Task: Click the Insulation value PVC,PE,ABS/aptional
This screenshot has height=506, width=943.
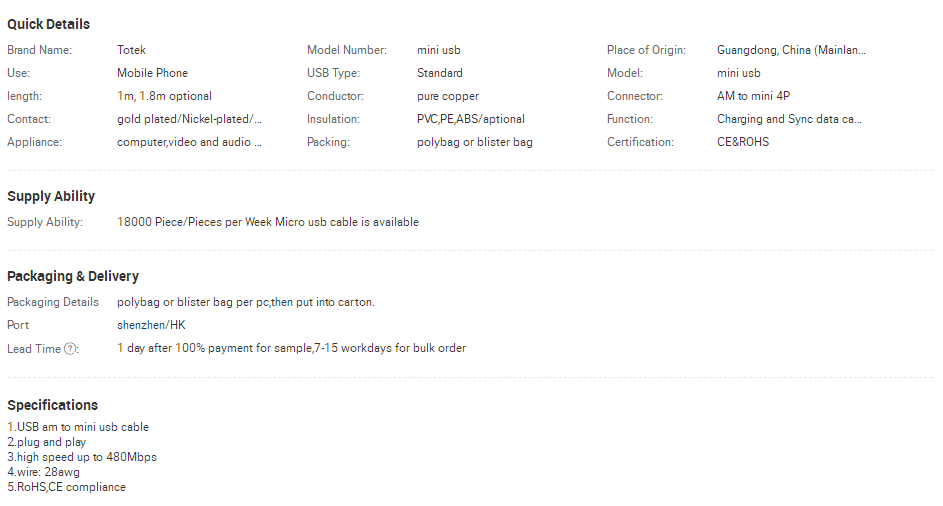Action: click(x=471, y=119)
